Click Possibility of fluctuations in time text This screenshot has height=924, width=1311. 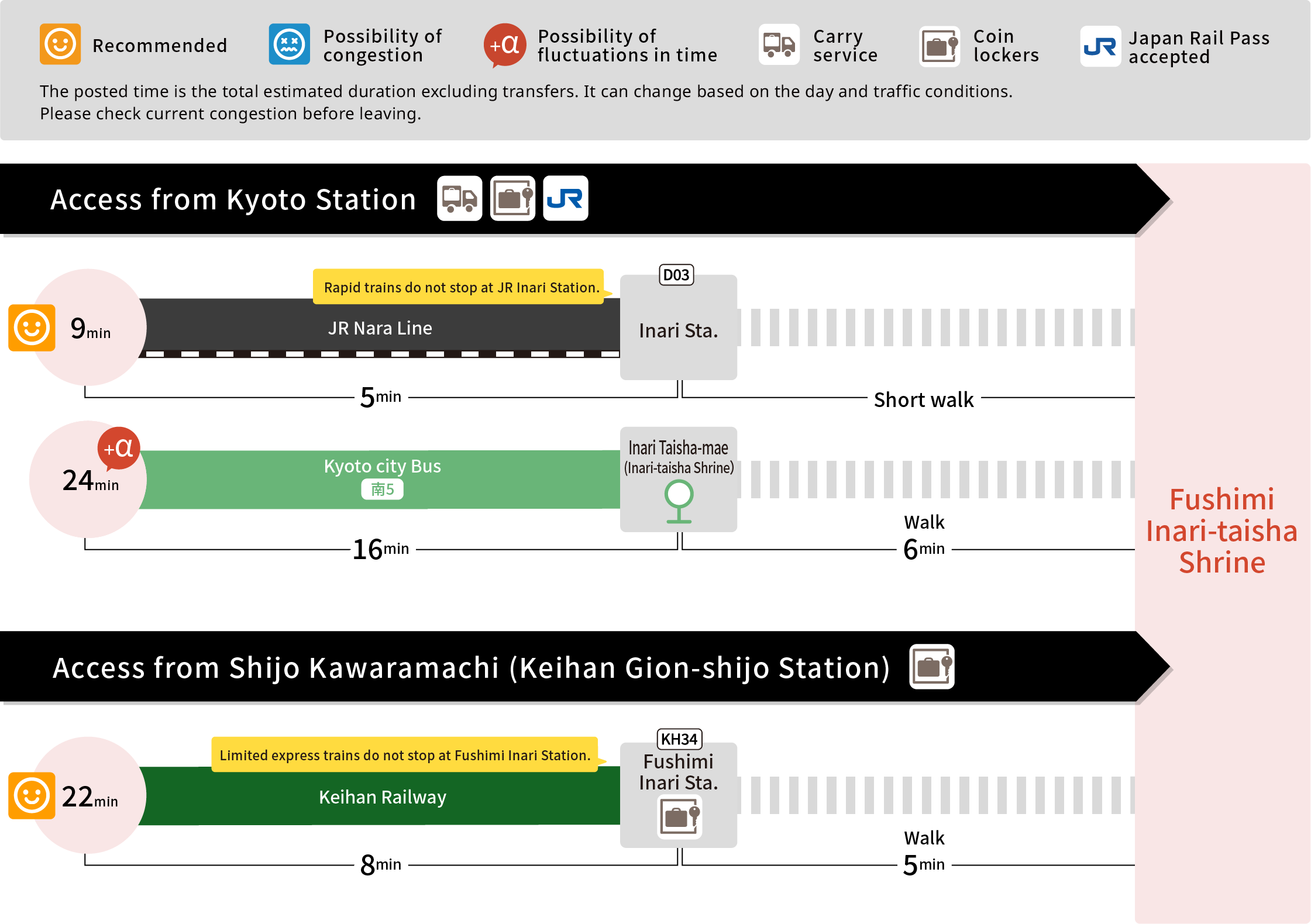tap(627, 46)
